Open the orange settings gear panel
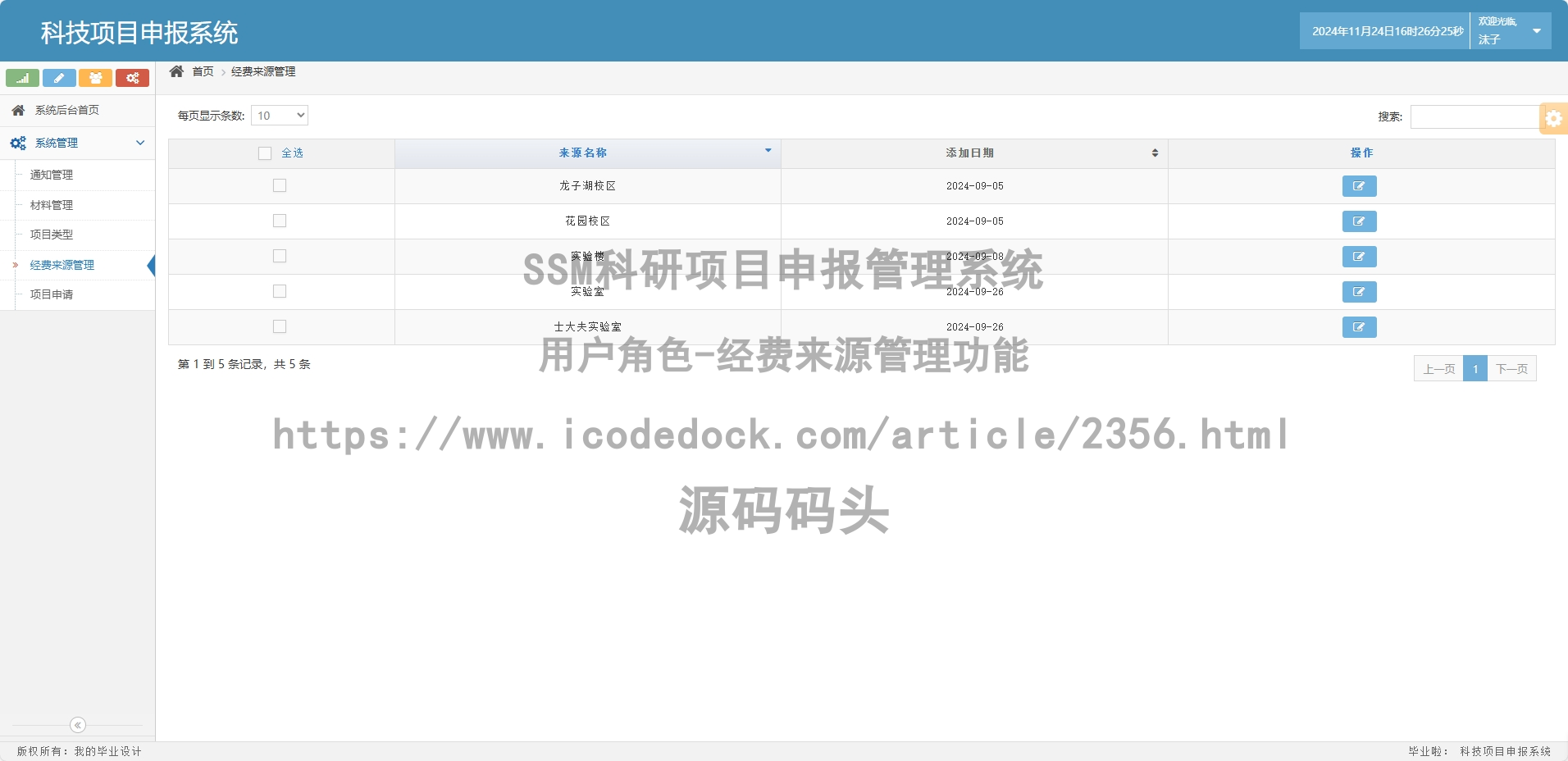The height and width of the screenshot is (761, 1568). click(x=1553, y=118)
